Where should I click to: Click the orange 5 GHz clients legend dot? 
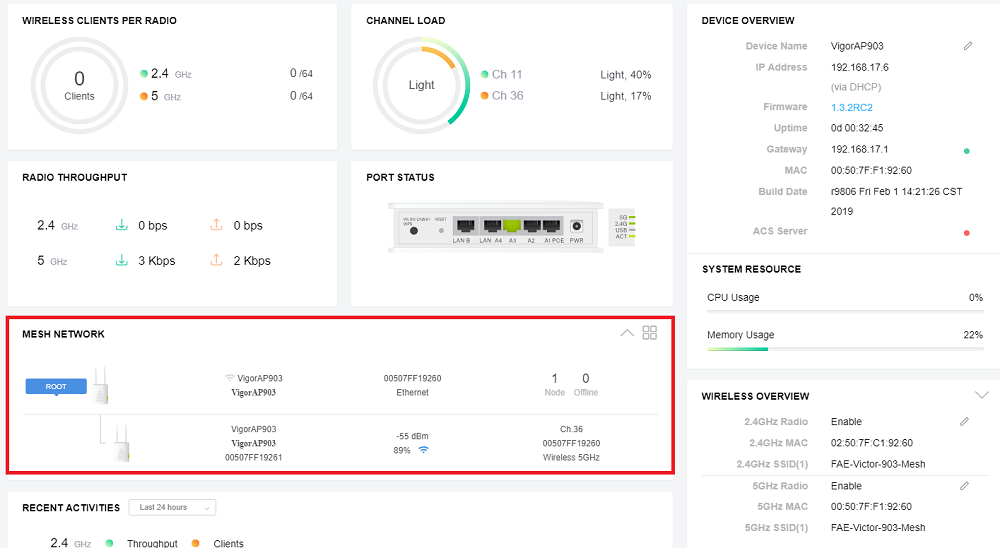pos(144,96)
